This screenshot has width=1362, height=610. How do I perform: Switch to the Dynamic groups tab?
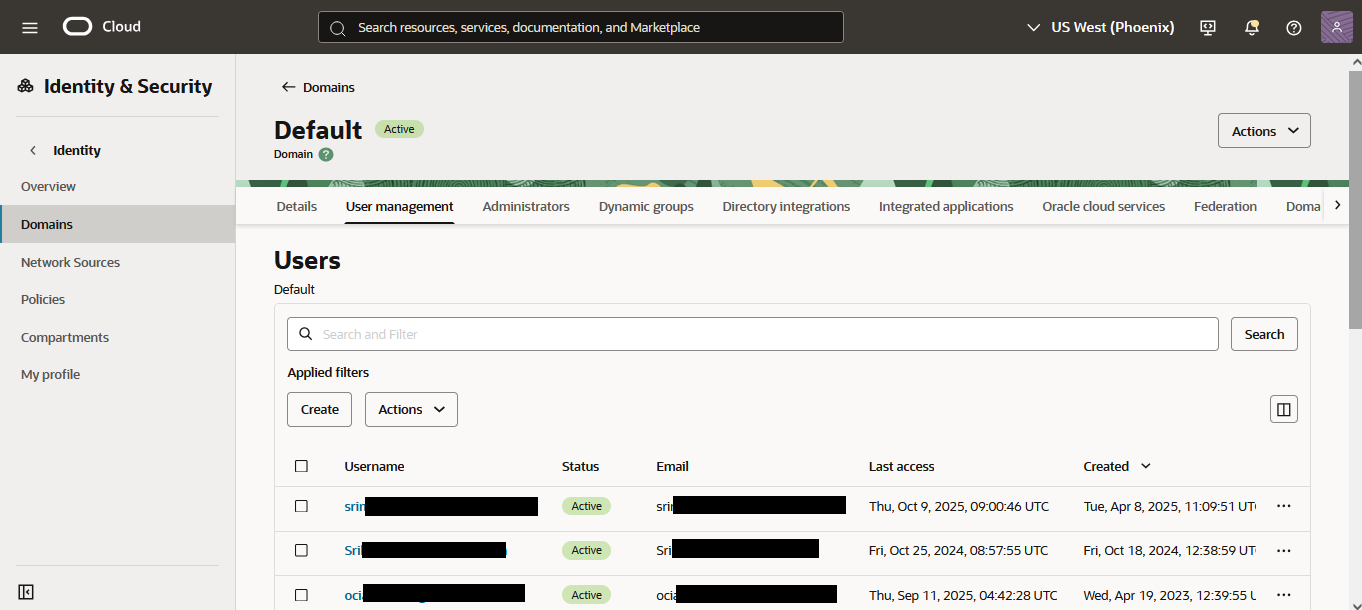pyautogui.click(x=646, y=207)
